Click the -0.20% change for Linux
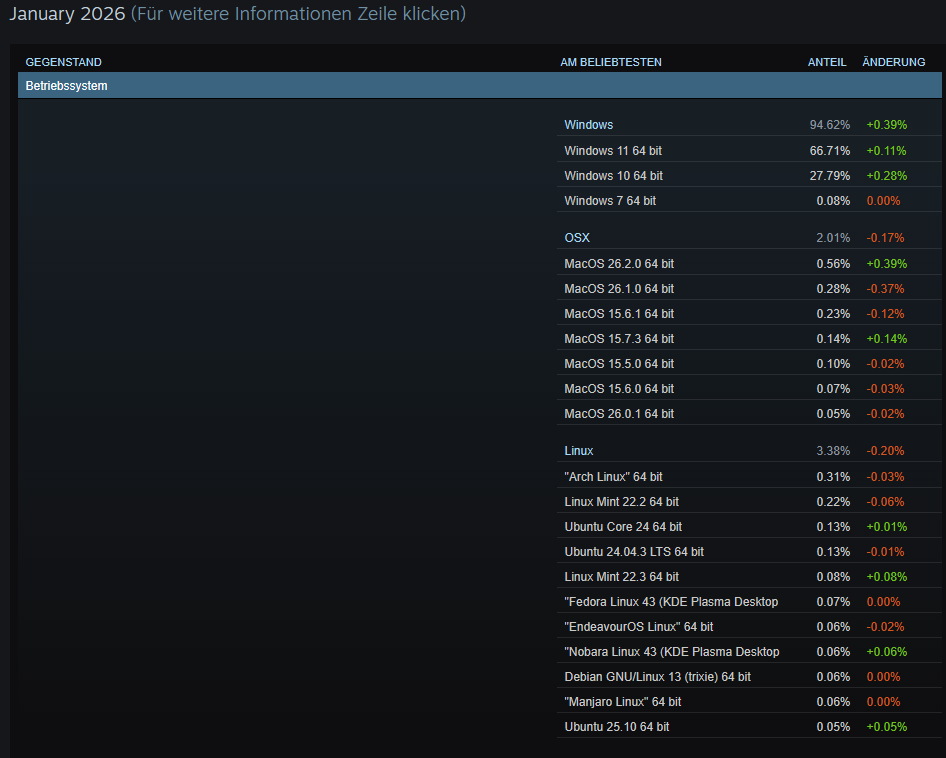The height and width of the screenshot is (758, 946). pyautogui.click(x=885, y=451)
